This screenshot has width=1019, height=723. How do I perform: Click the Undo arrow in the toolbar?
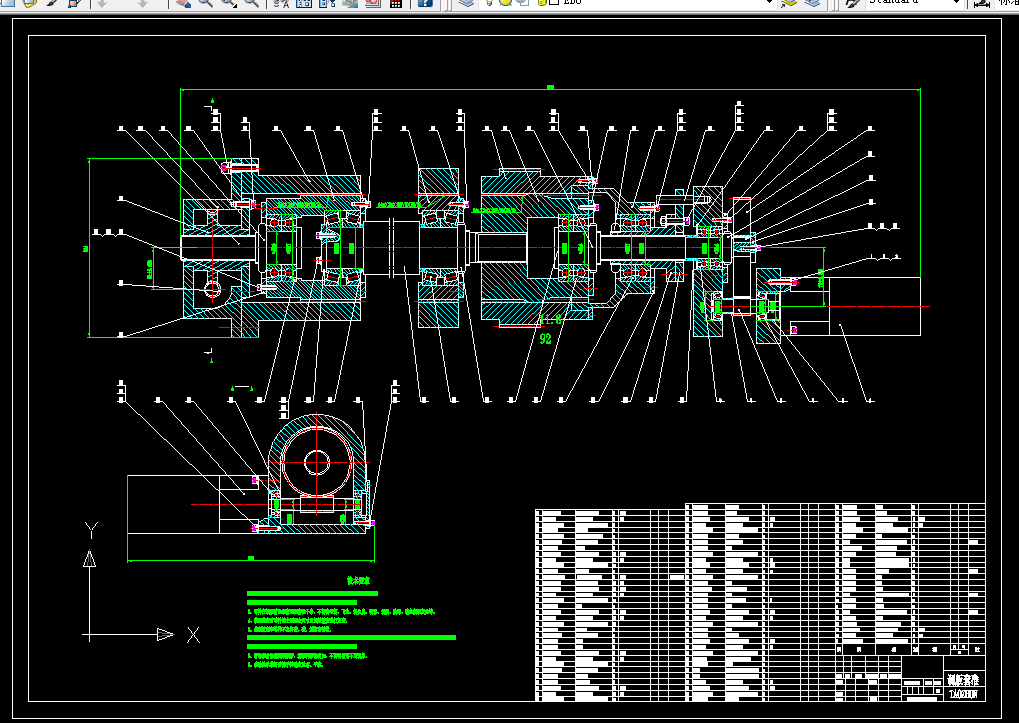(102, 3)
